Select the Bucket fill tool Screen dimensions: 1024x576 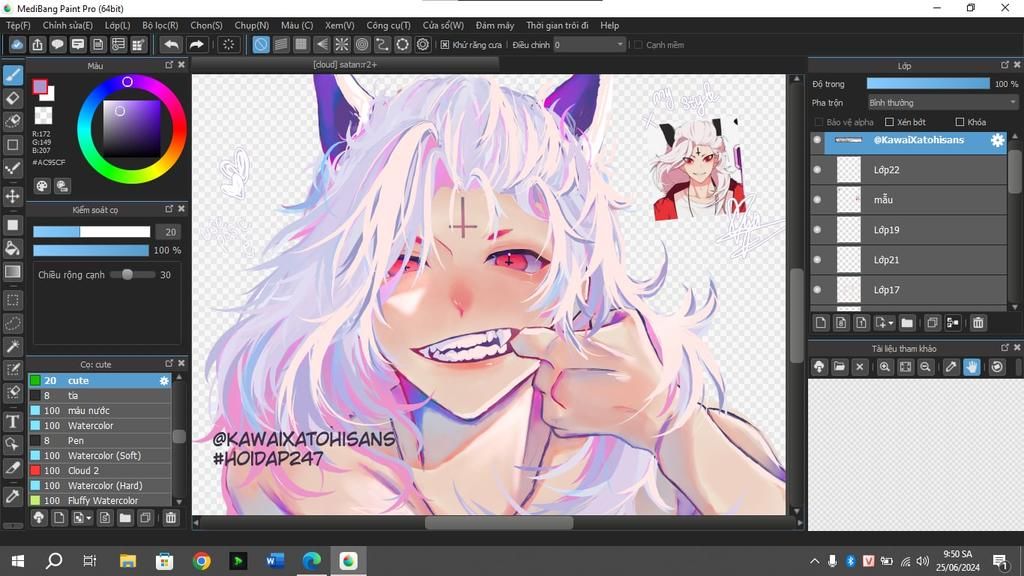click(x=13, y=248)
